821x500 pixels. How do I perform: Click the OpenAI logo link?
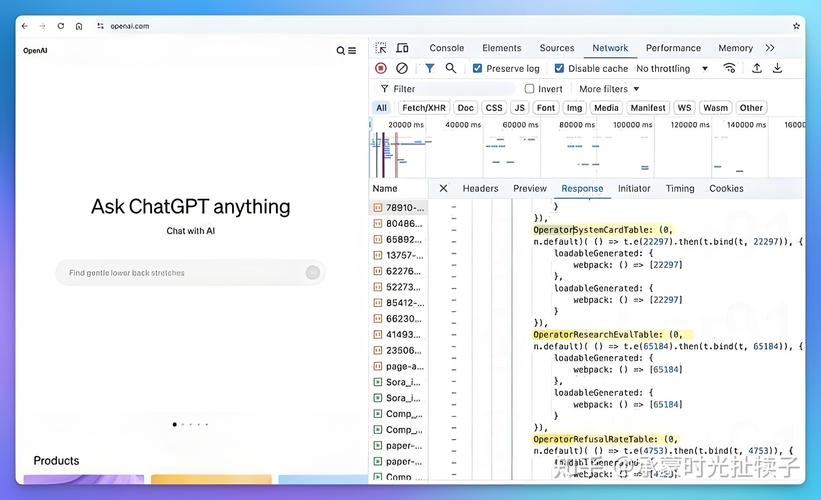pos(35,50)
